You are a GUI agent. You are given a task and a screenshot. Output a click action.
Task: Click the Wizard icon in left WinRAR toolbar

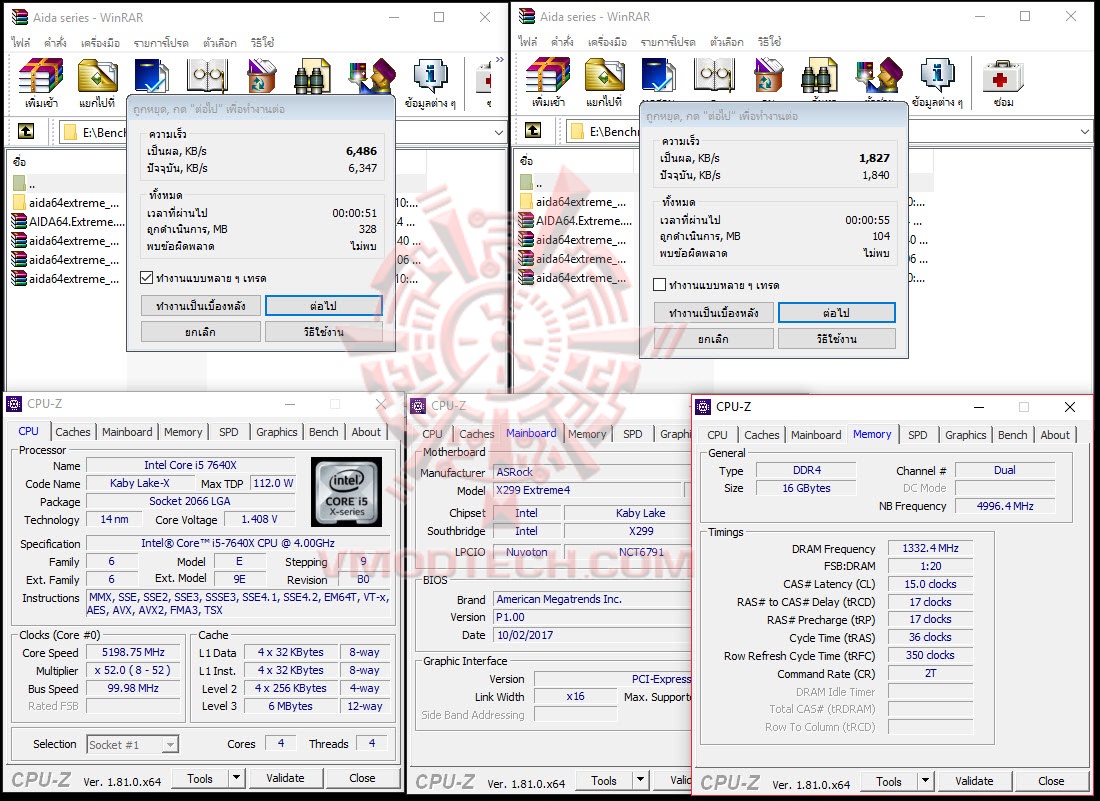(x=372, y=76)
